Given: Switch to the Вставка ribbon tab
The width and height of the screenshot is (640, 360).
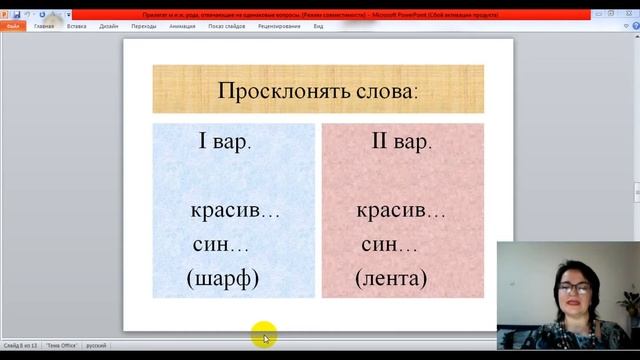Looking at the screenshot, I should tap(77, 26).
